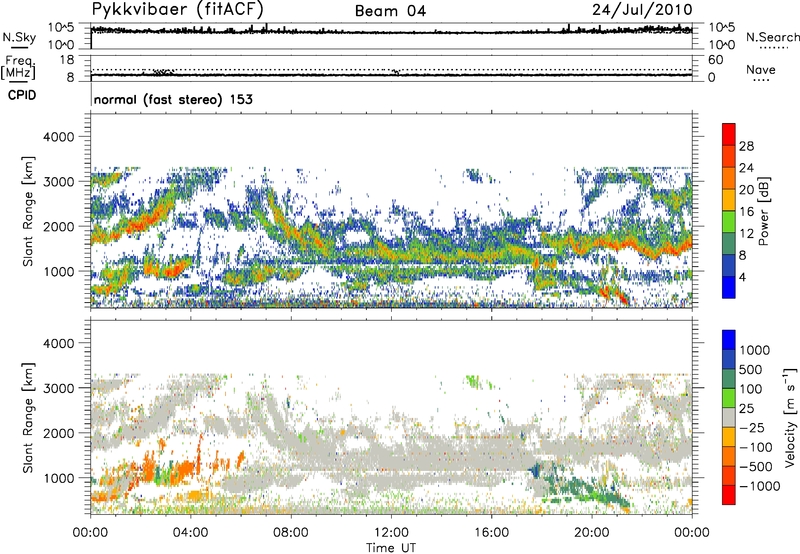Click the 20:00 time tick label
The height and width of the screenshot is (554, 800).
tap(591, 533)
